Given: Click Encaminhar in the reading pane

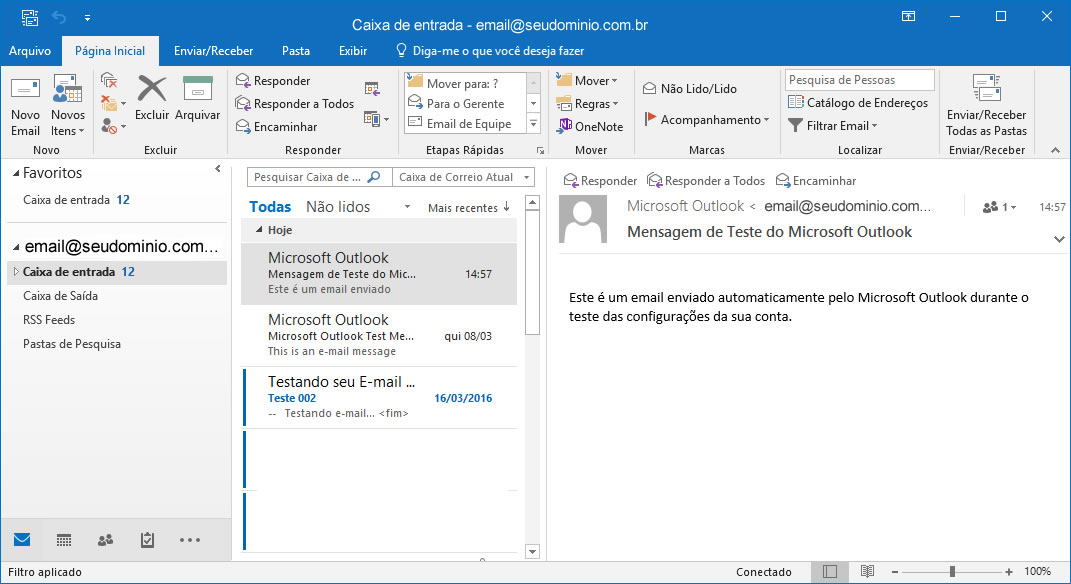Looking at the screenshot, I should [x=816, y=180].
